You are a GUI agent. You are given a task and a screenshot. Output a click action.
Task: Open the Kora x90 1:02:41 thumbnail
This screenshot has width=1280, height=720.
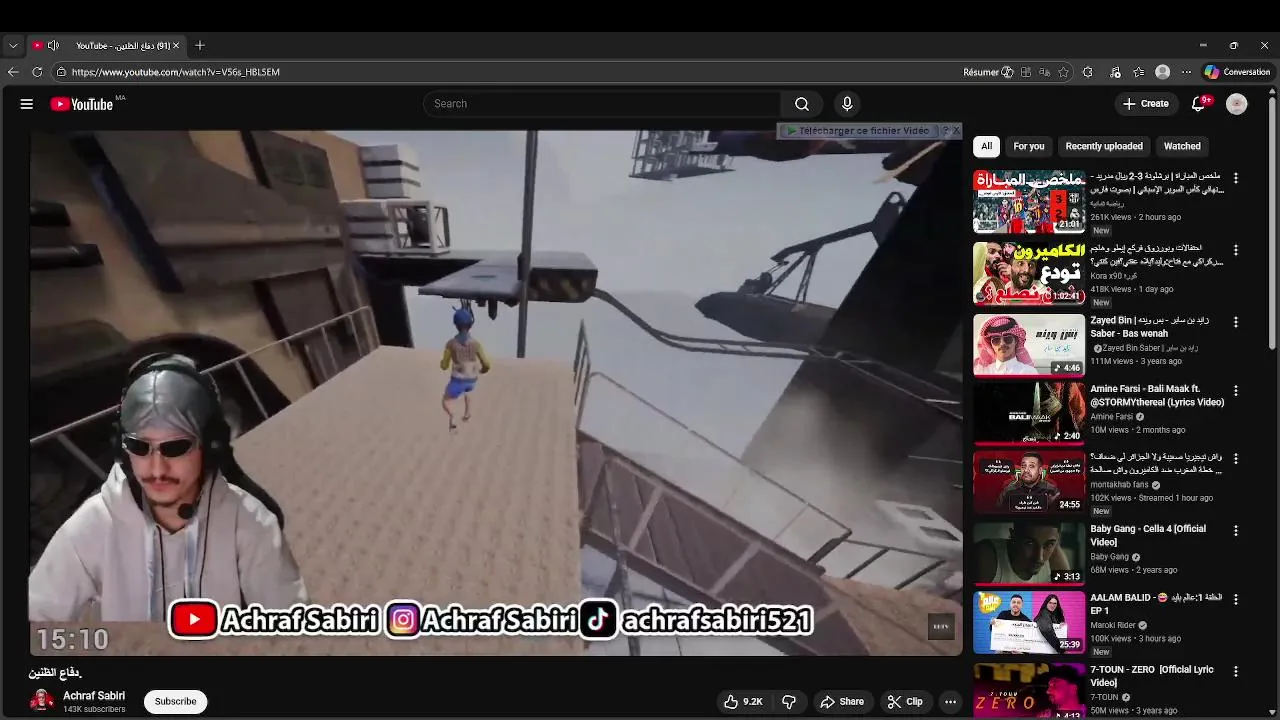[1029, 273]
